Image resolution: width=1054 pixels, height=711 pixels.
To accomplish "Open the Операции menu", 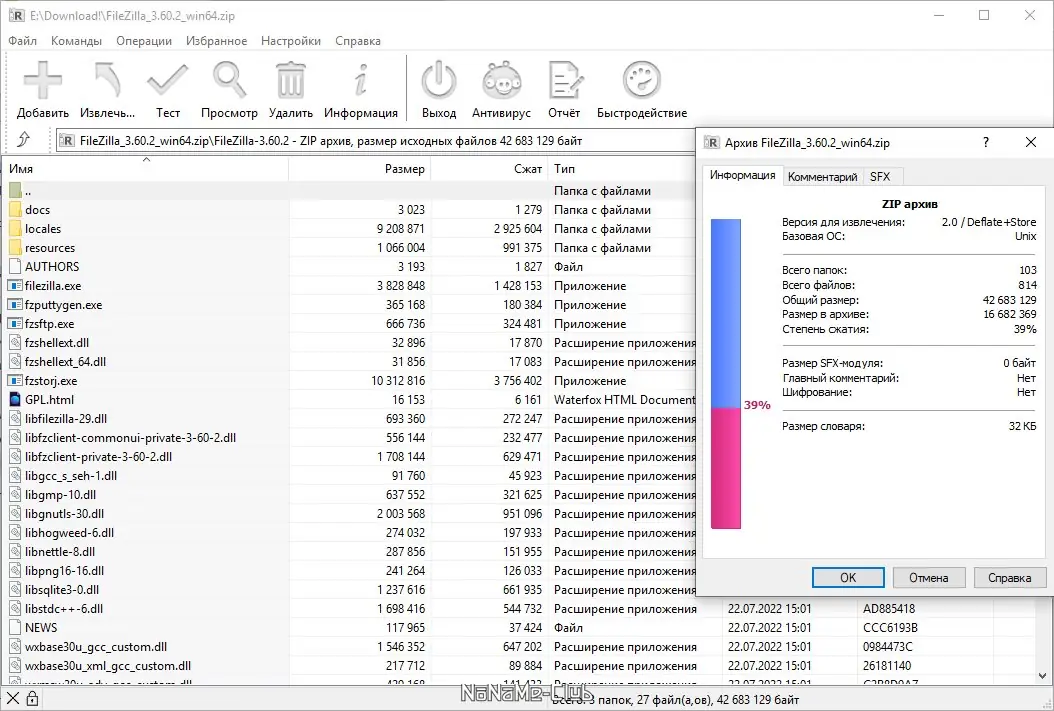I will pos(144,41).
